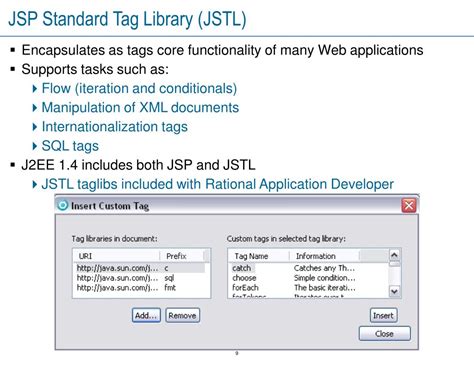
Task: Select the tag library with prefix c
Action: (x=140, y=268)
